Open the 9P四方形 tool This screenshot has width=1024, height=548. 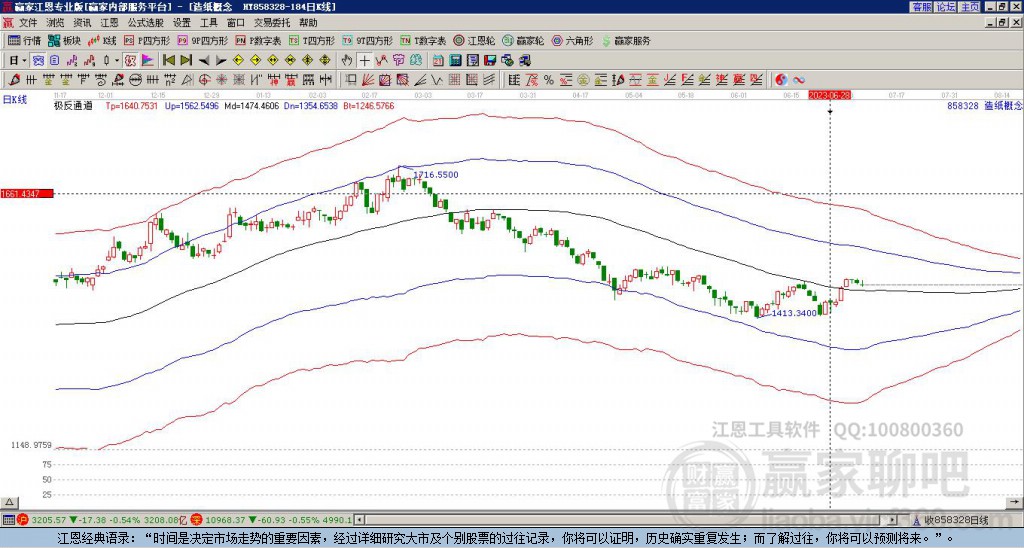[x=203, y=40]
